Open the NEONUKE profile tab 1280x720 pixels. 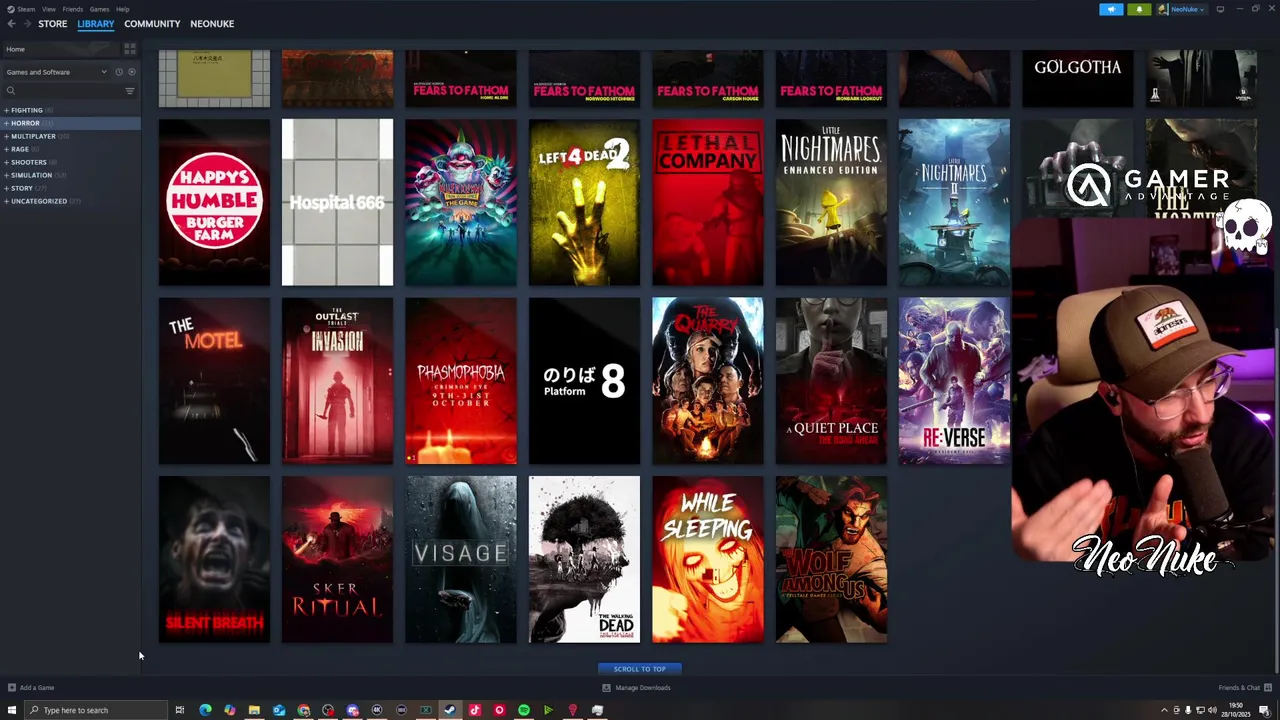click(212, 24)
